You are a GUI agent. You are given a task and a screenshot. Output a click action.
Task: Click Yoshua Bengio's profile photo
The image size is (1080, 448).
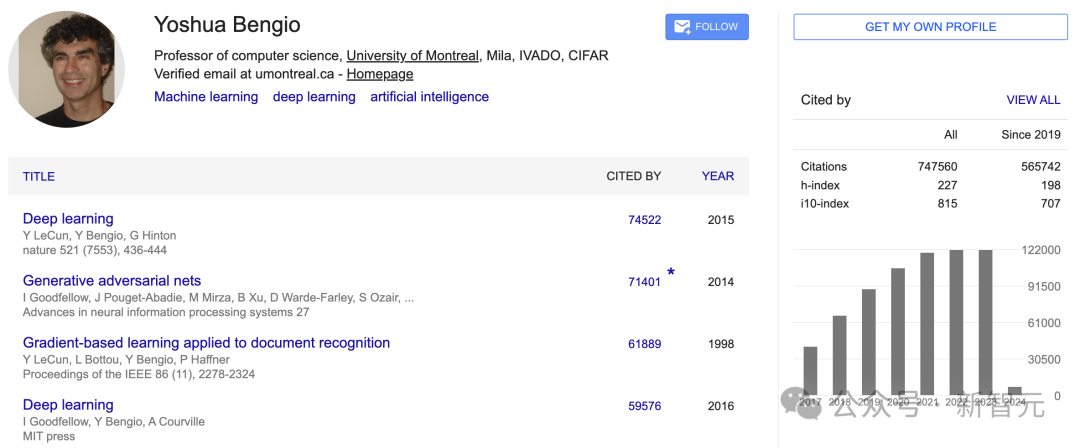point(66,69)
